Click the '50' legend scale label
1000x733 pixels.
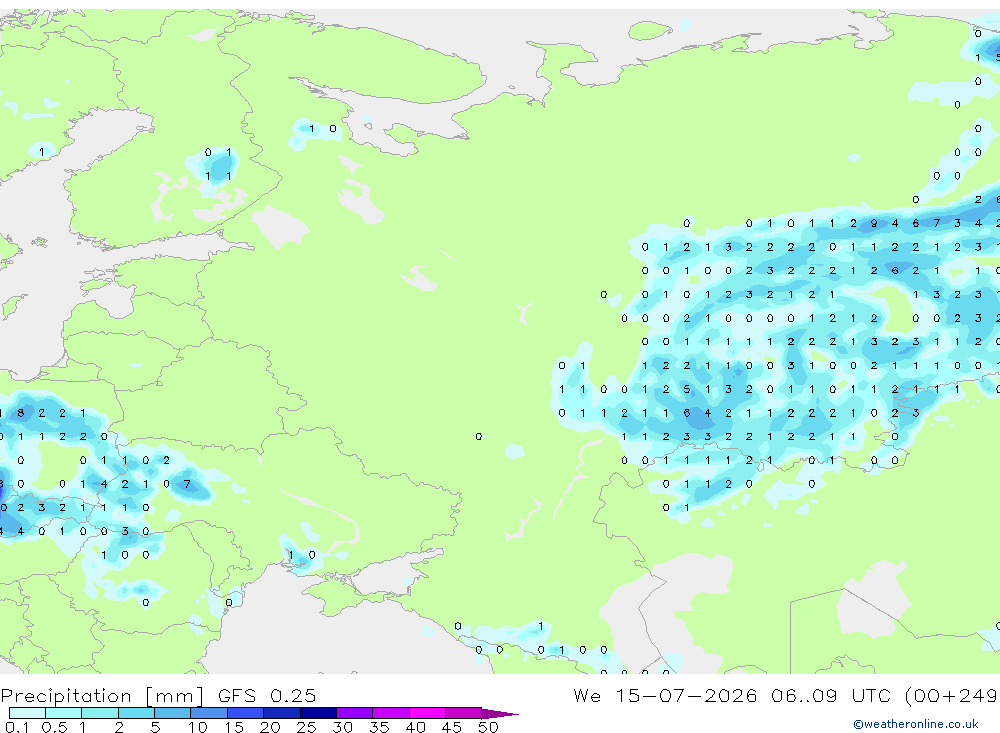click(488, 727)
